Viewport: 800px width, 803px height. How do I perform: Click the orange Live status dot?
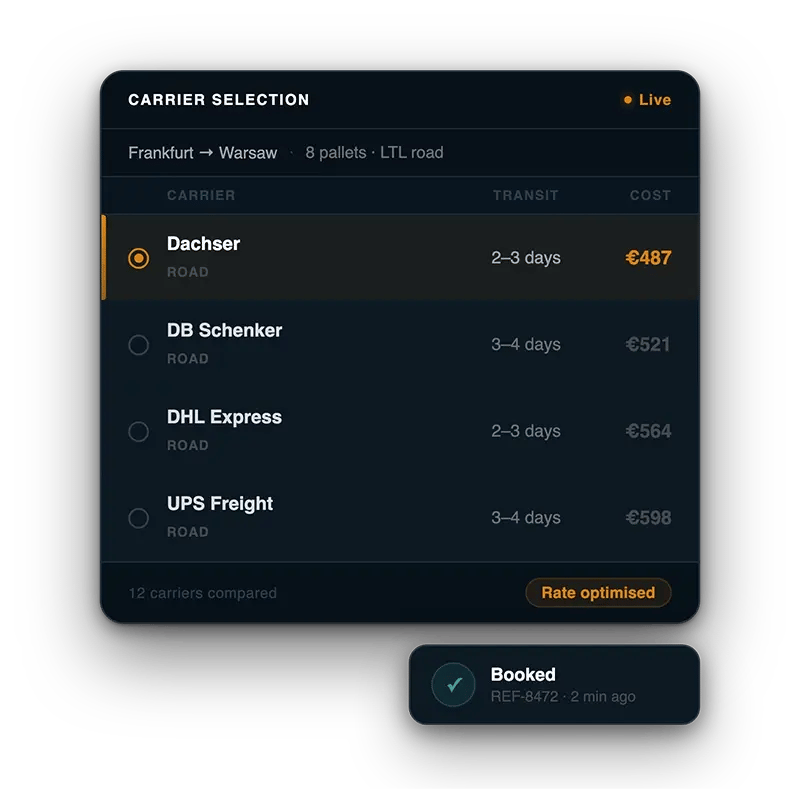pos(628,100)
